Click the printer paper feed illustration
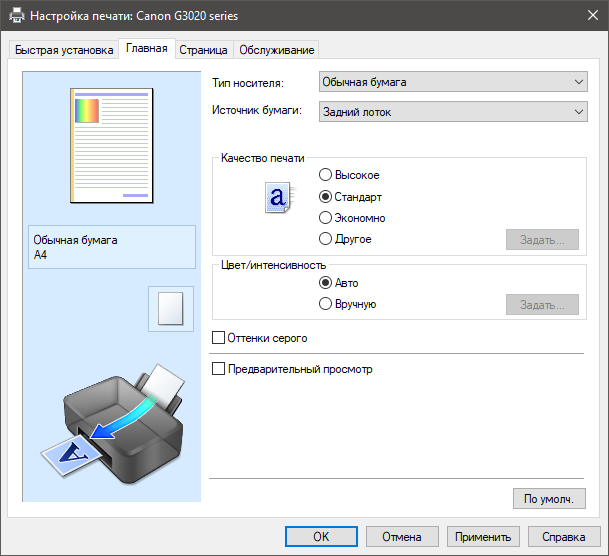Image resolution: width=609 pixels, height=556 pixels. 113,423
